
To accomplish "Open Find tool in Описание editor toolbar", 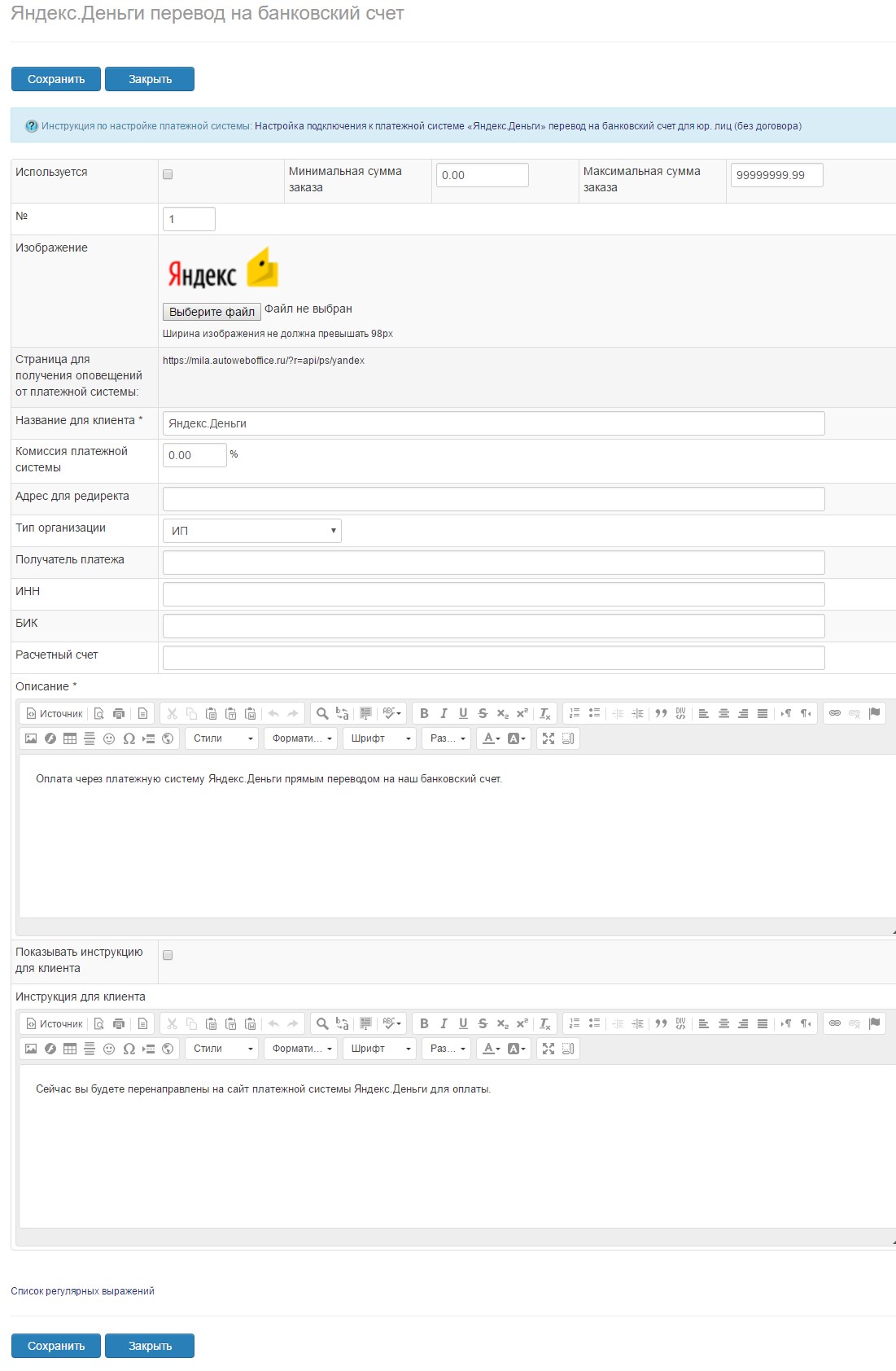I will pos(322,713).
